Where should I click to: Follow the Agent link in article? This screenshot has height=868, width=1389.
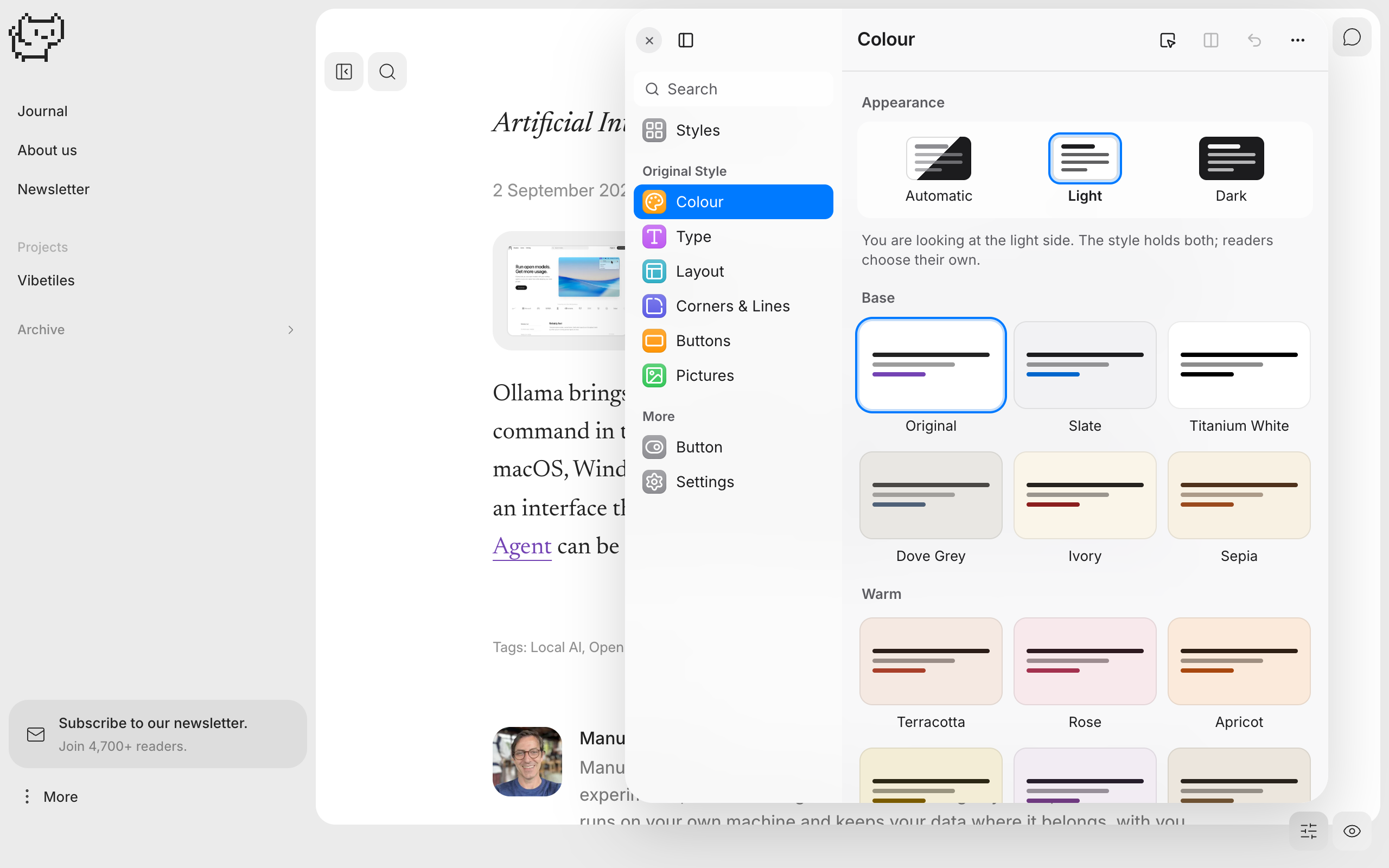[x=522, y=546]
